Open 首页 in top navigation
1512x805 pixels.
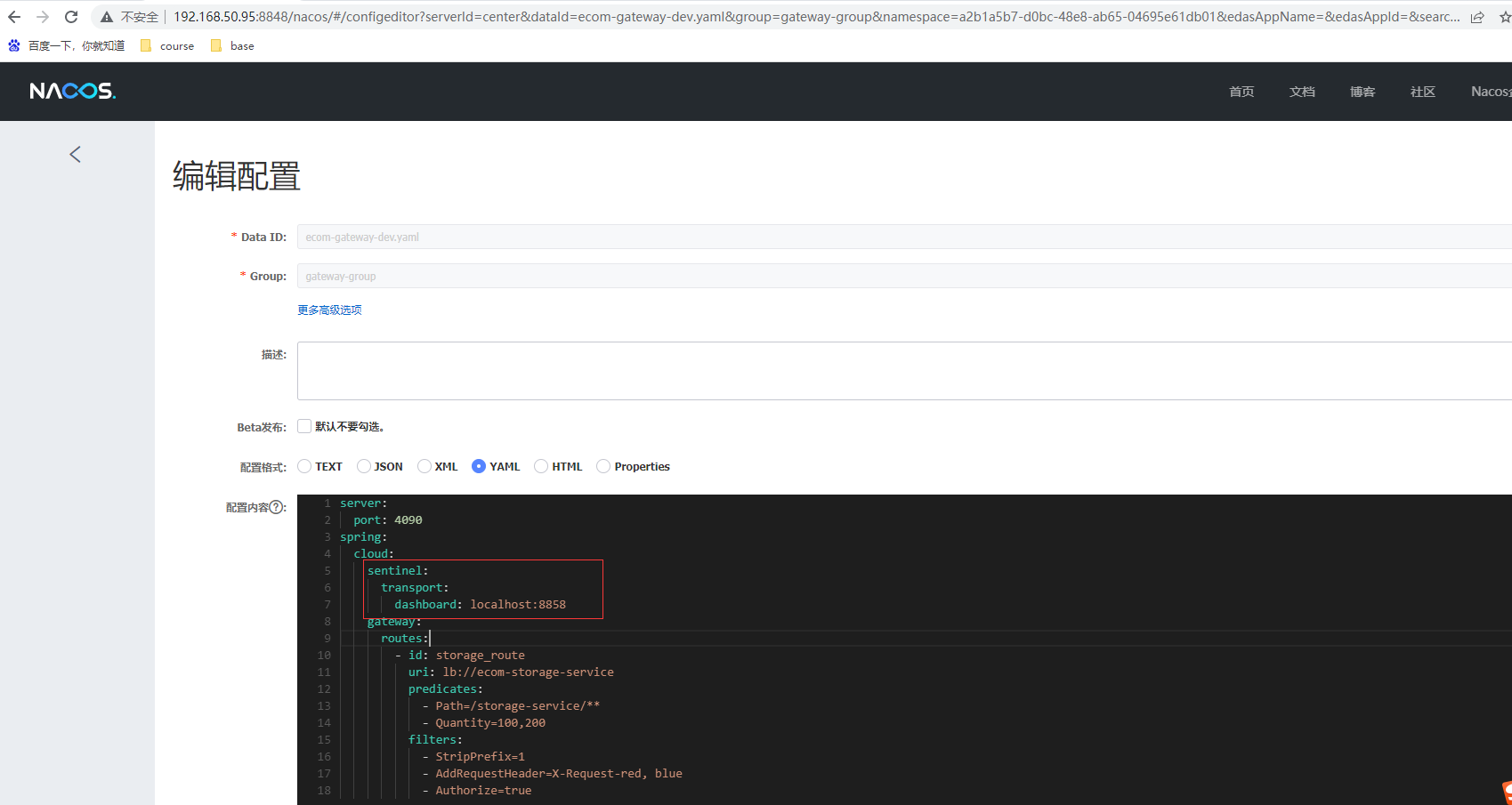1241,92
